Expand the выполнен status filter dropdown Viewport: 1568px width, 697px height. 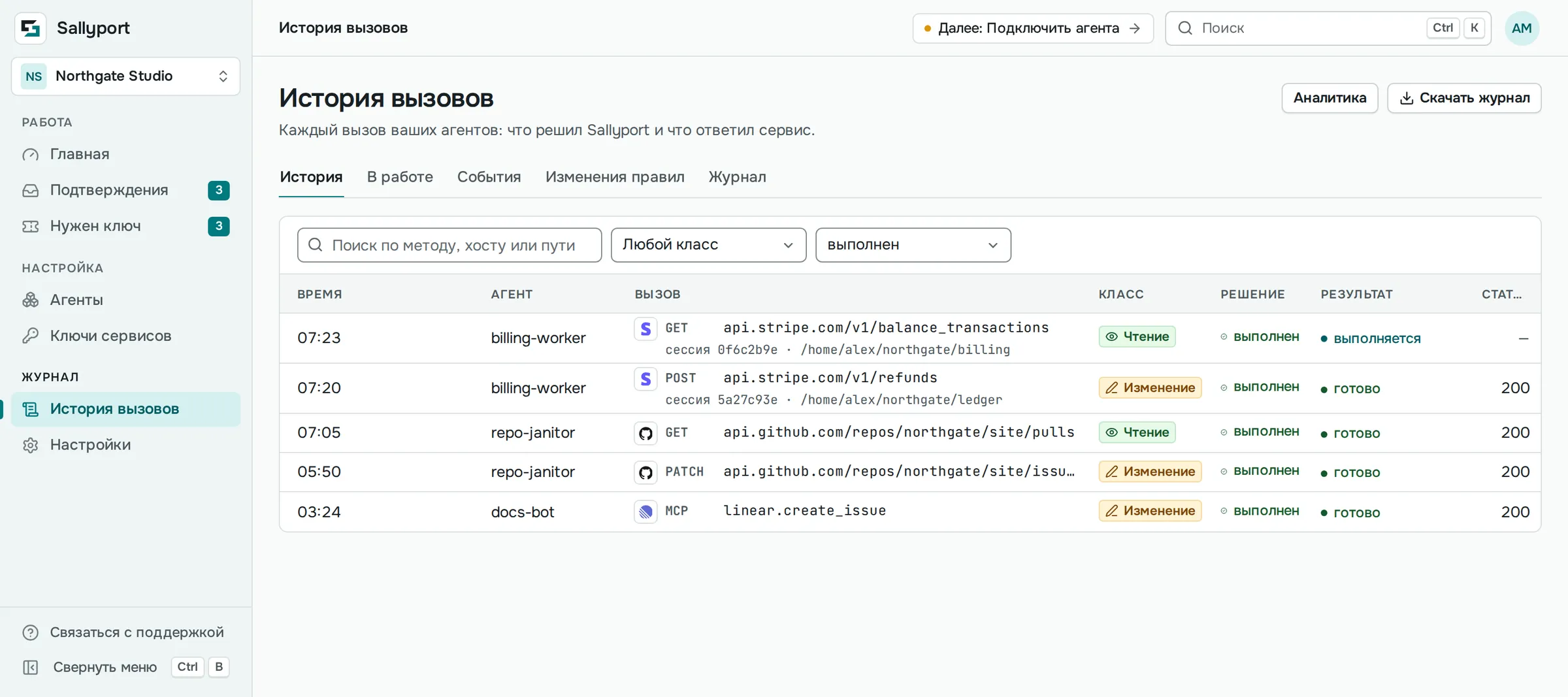click(913, 245)
